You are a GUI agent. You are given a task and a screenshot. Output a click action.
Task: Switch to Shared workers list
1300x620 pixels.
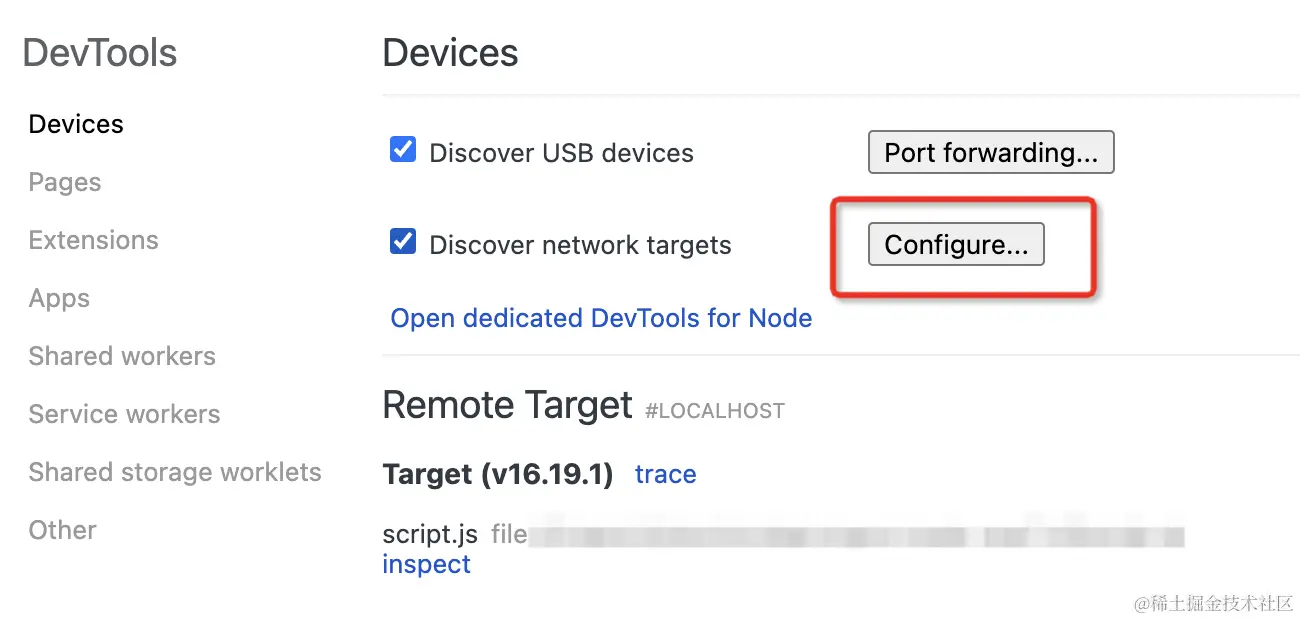point(122,356)
